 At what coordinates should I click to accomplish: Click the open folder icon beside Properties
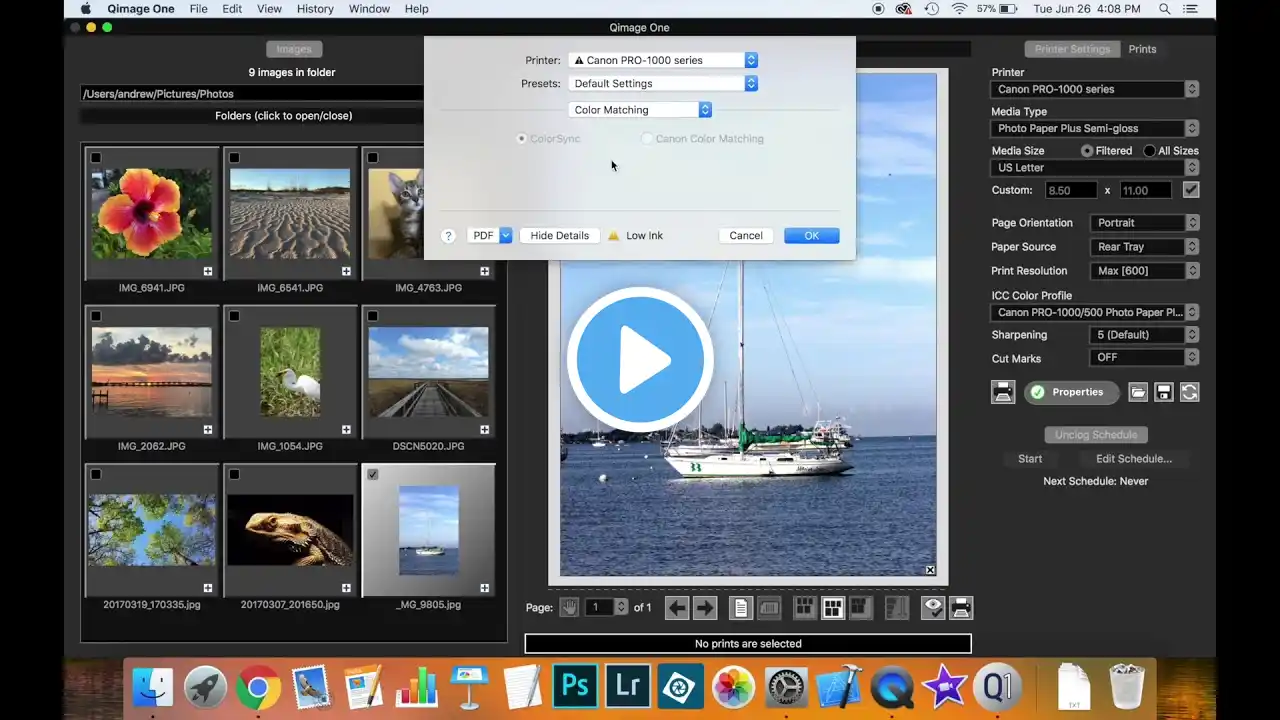[1138, 392]
